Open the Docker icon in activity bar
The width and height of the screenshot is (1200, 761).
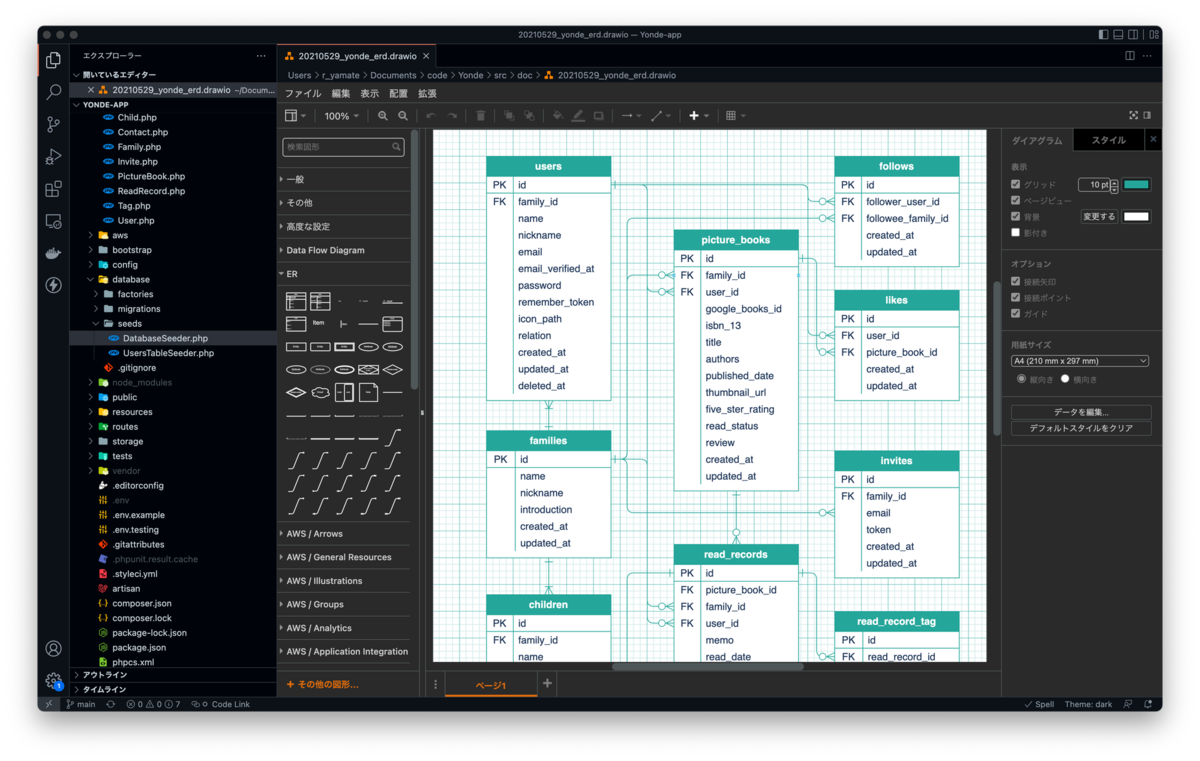(54, 253)
